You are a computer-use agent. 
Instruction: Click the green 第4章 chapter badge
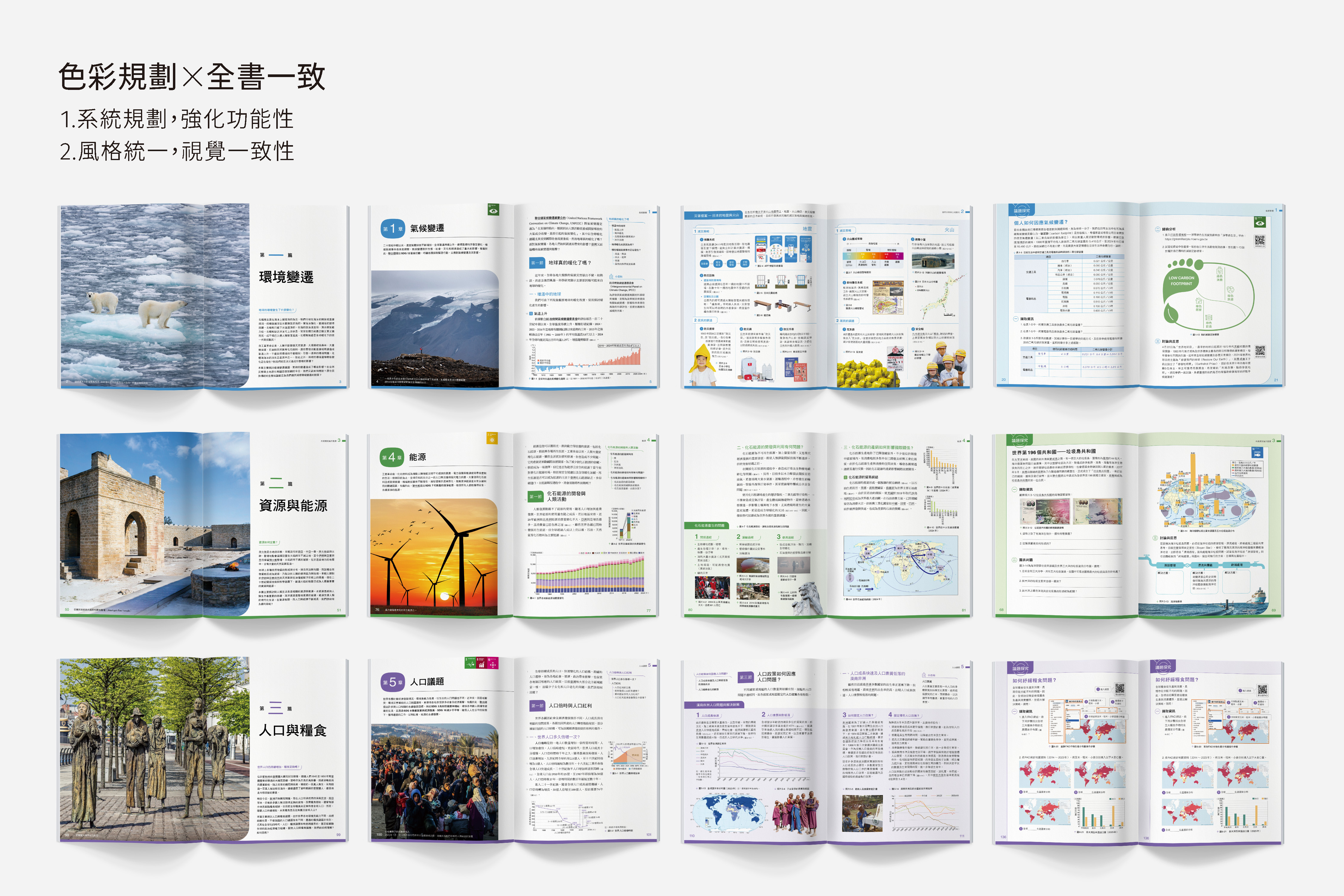point(392,457)
